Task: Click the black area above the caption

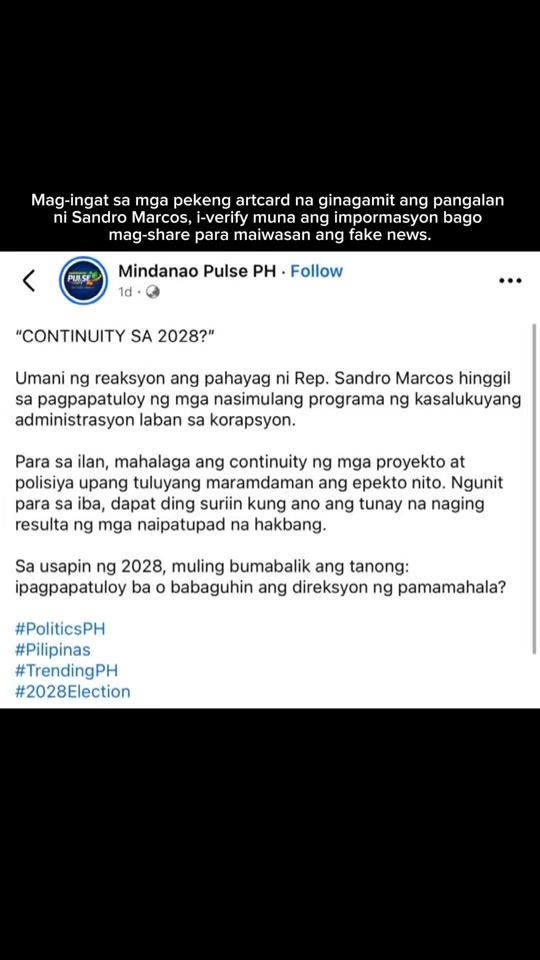Action: pyautogui.click(x=270, y=92)
